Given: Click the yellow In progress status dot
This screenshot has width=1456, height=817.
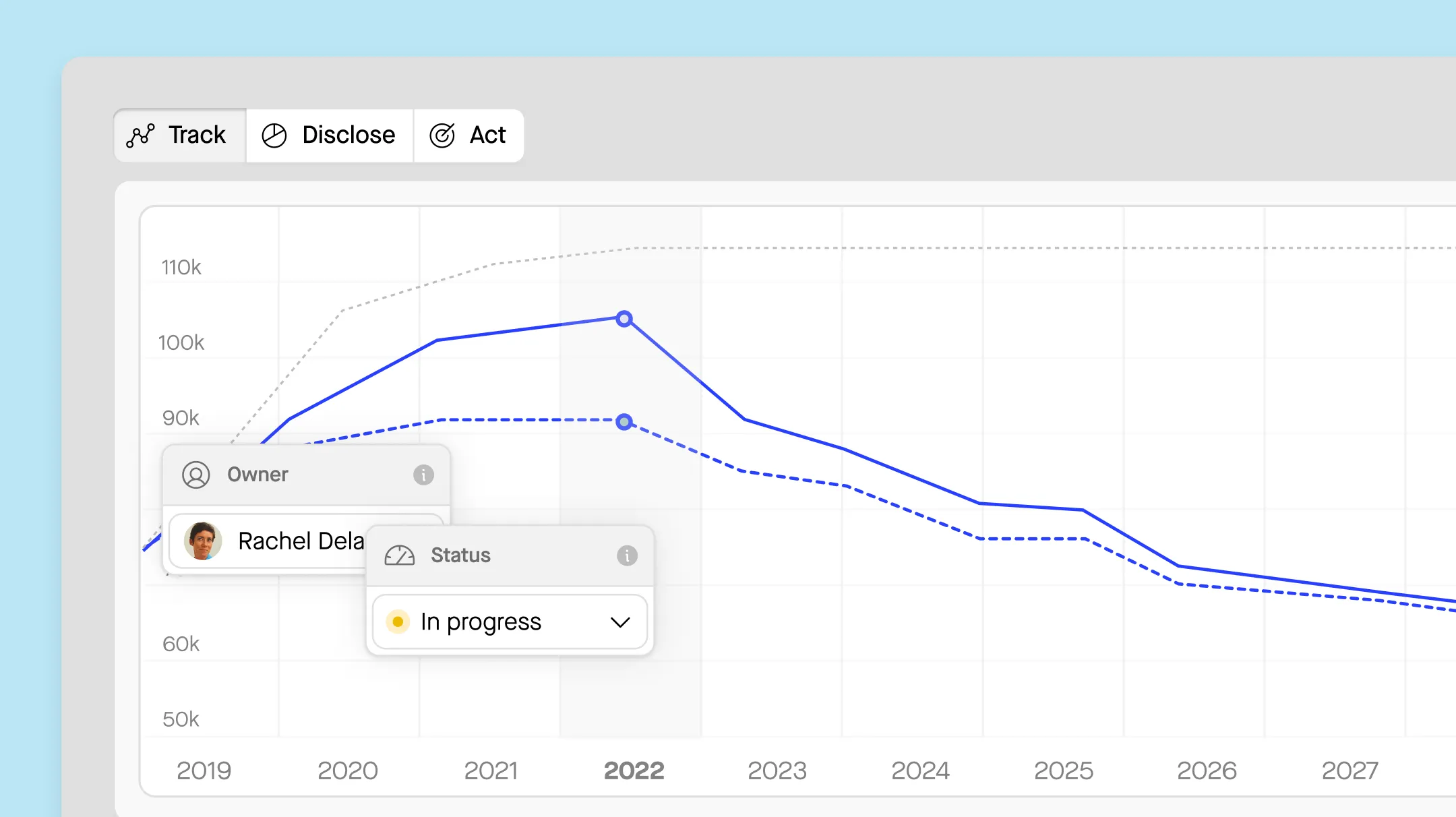Looking at the screenshot, I should tap(398, 622).
